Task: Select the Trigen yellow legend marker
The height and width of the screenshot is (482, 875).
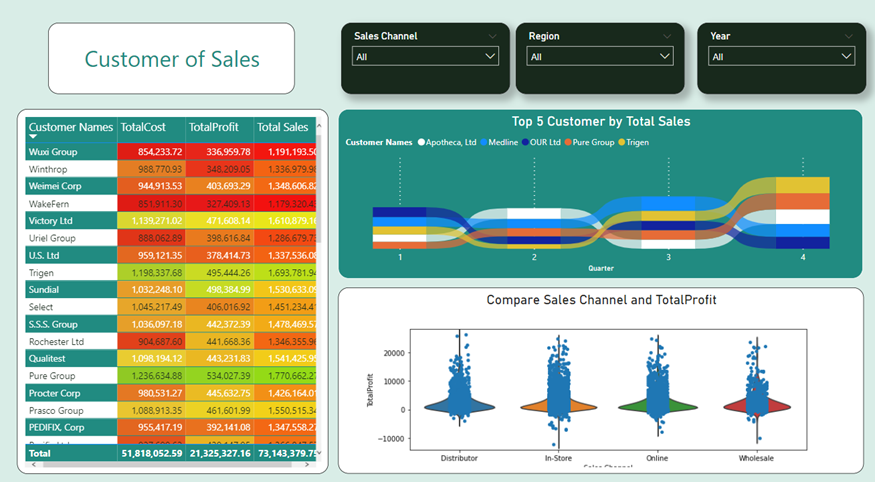Action: (622, 143)
